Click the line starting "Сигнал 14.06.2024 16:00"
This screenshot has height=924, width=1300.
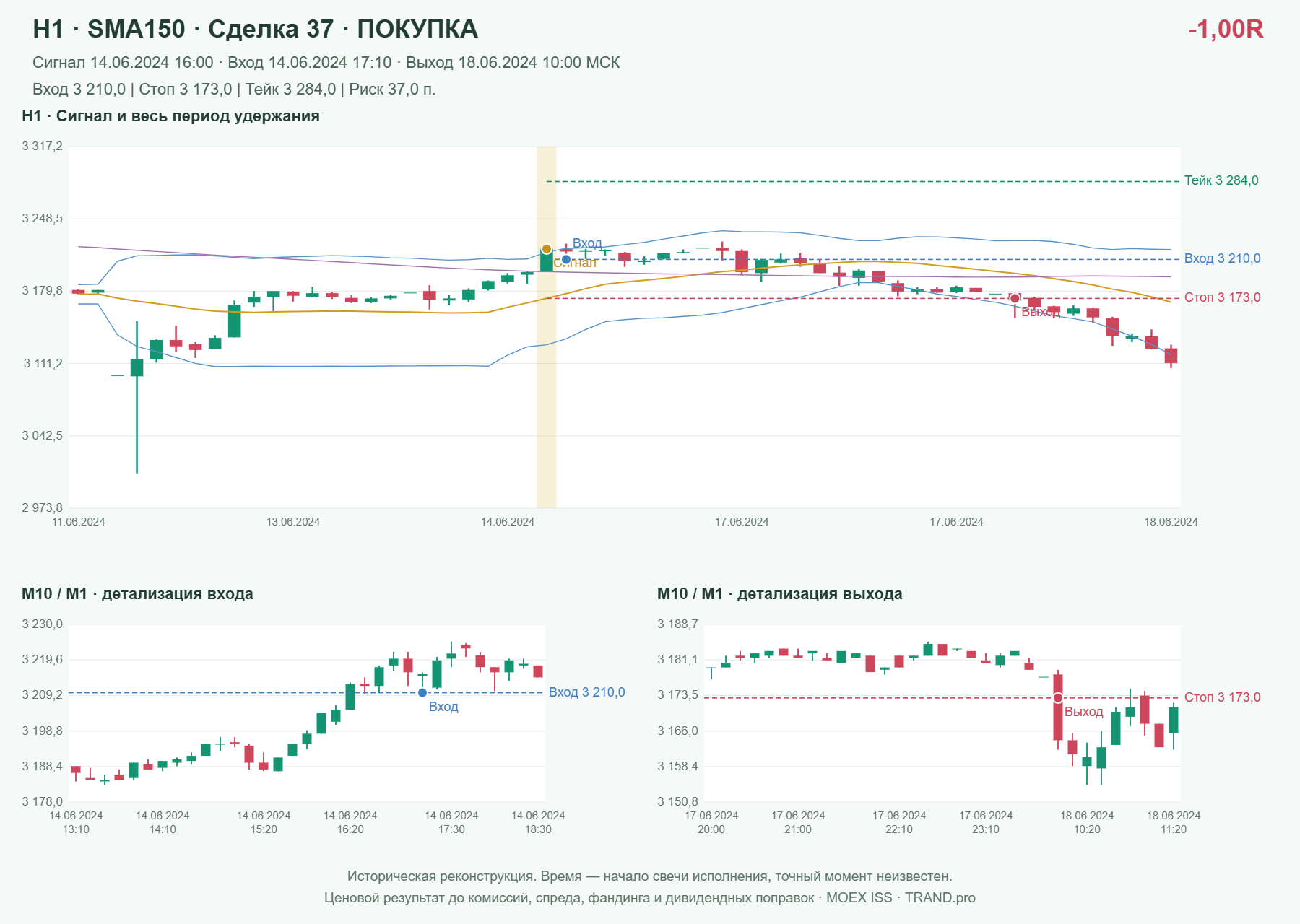[326, 63]
